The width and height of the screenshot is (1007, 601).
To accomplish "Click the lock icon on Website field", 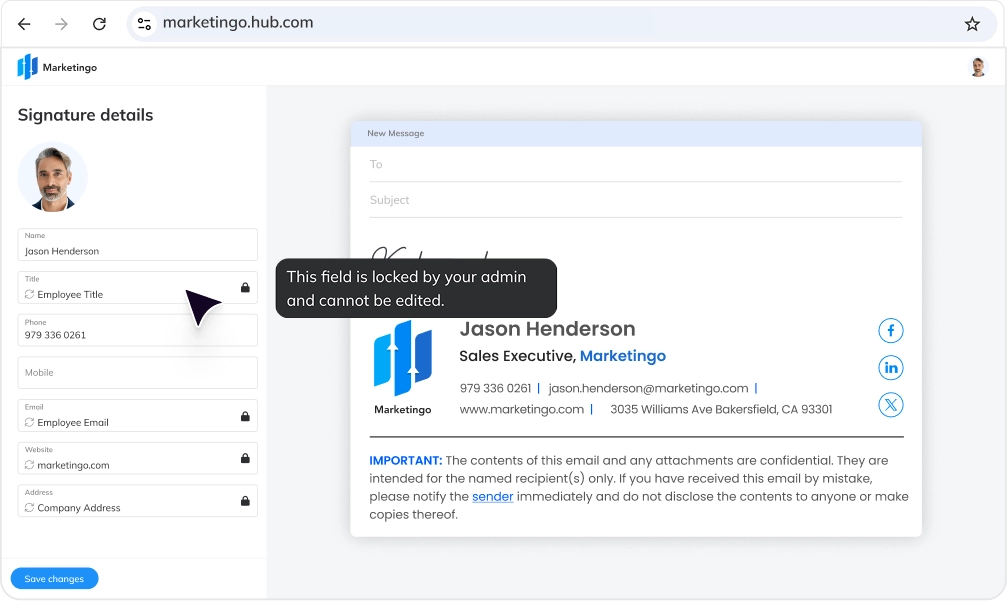I will [245, 458].
